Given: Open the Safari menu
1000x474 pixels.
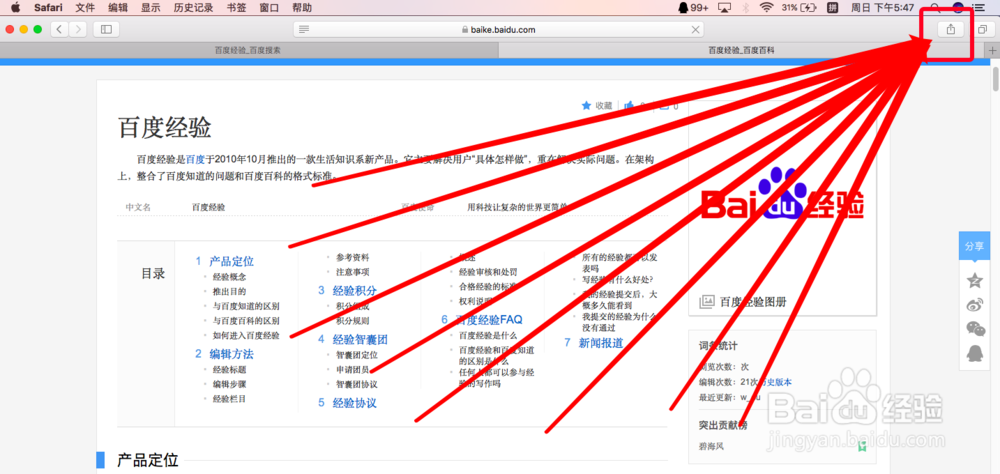Looking at the screenshot, I should click(x=48, y=8).
